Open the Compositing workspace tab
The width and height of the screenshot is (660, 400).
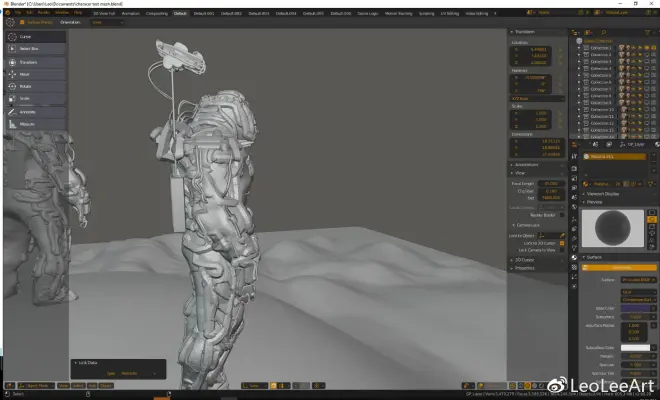157,13
